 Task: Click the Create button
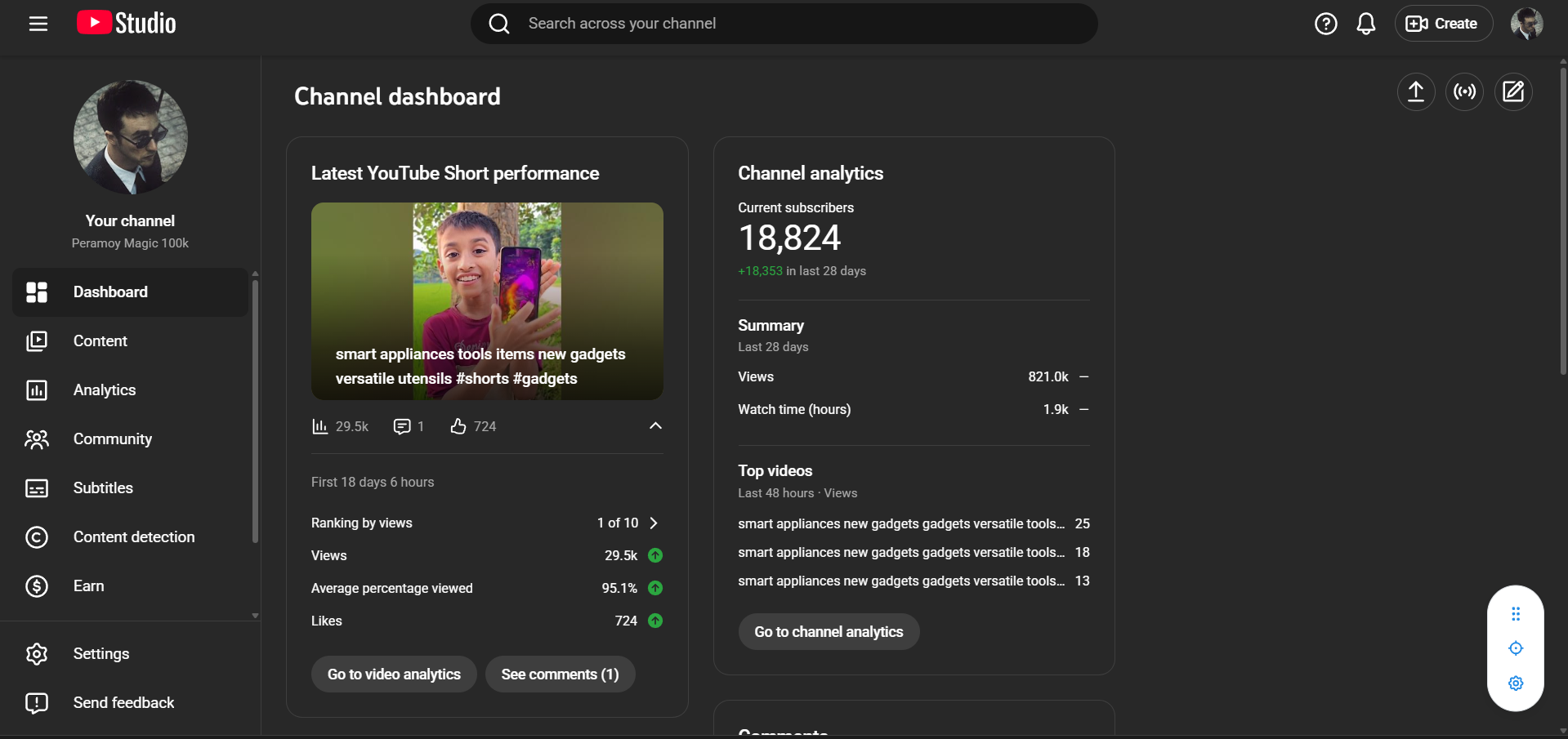point(1443,24)
